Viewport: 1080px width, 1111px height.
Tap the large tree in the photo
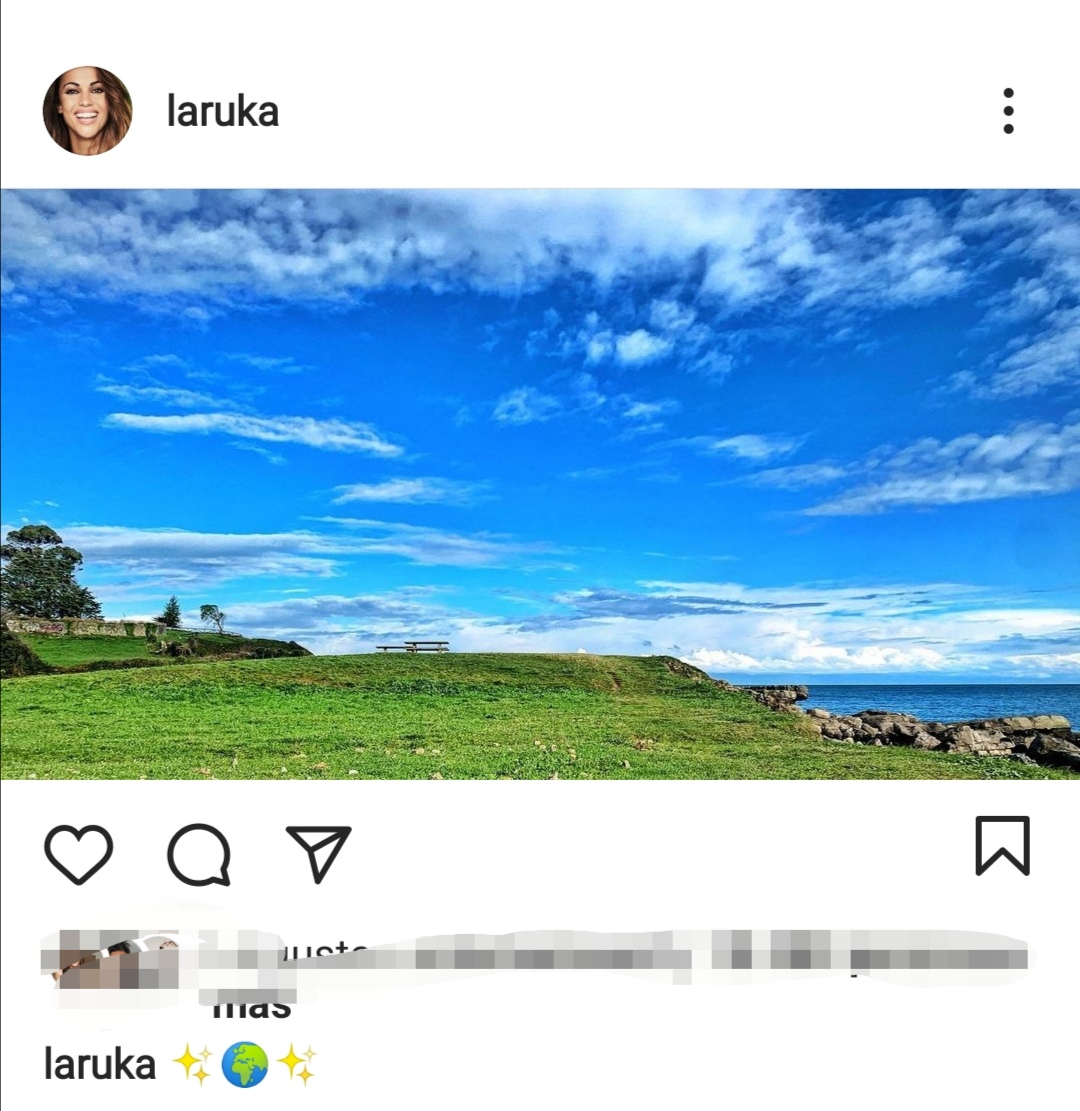pyautogui.click(x=46, y=573)
